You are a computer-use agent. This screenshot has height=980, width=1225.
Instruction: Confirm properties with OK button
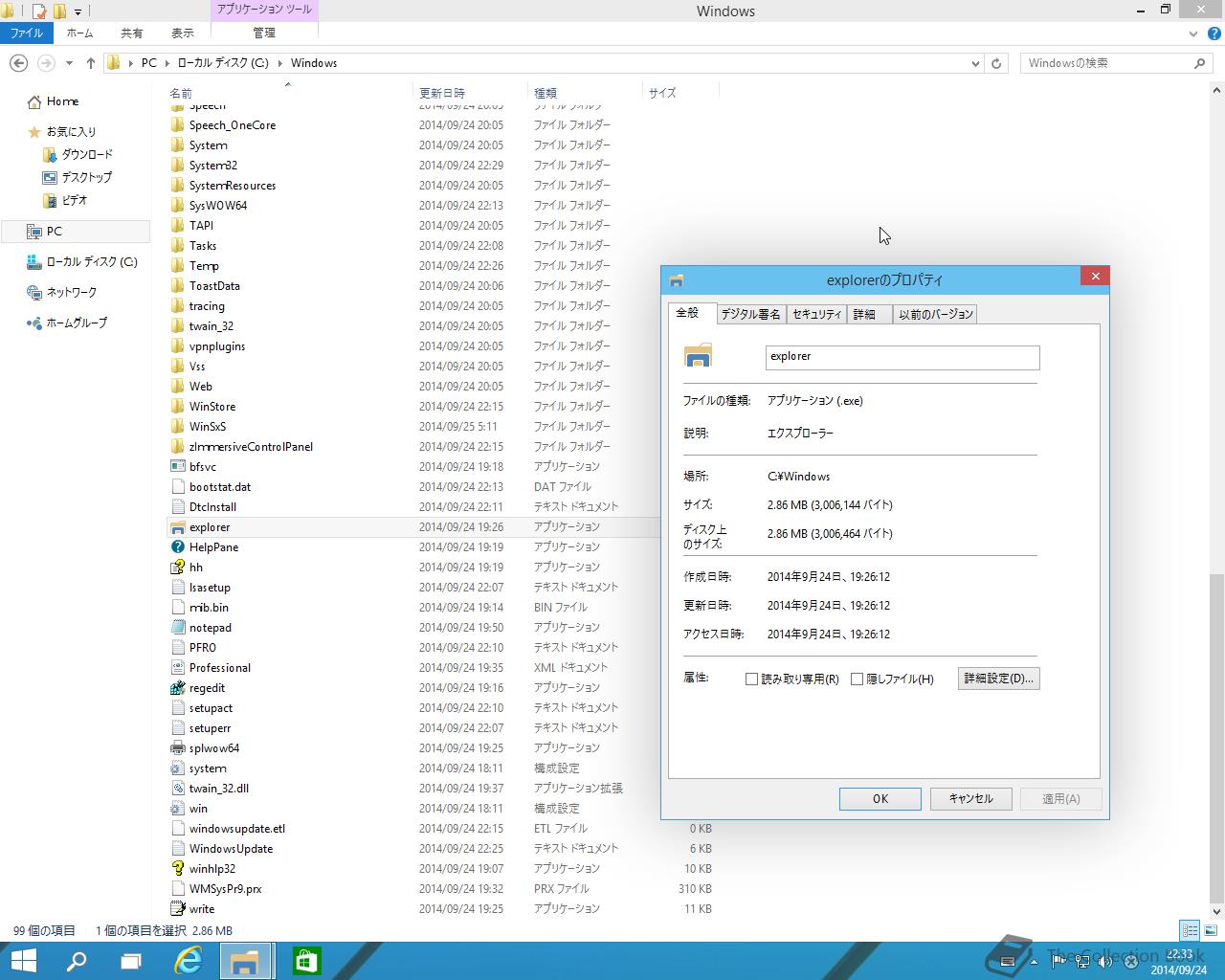pyautogui.click(x=880, y=799)
